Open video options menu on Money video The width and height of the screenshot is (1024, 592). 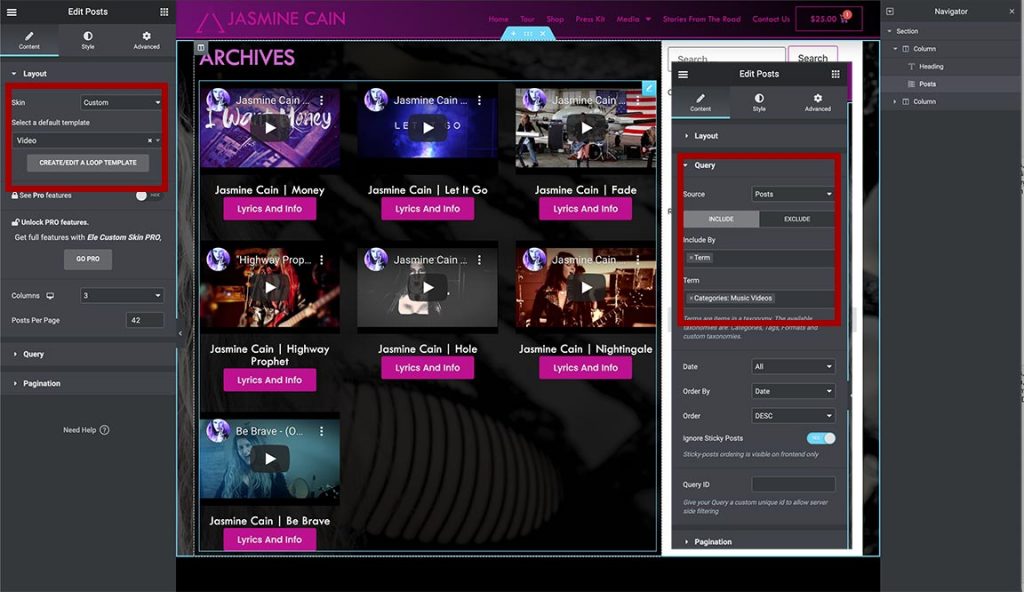(321, 100)
